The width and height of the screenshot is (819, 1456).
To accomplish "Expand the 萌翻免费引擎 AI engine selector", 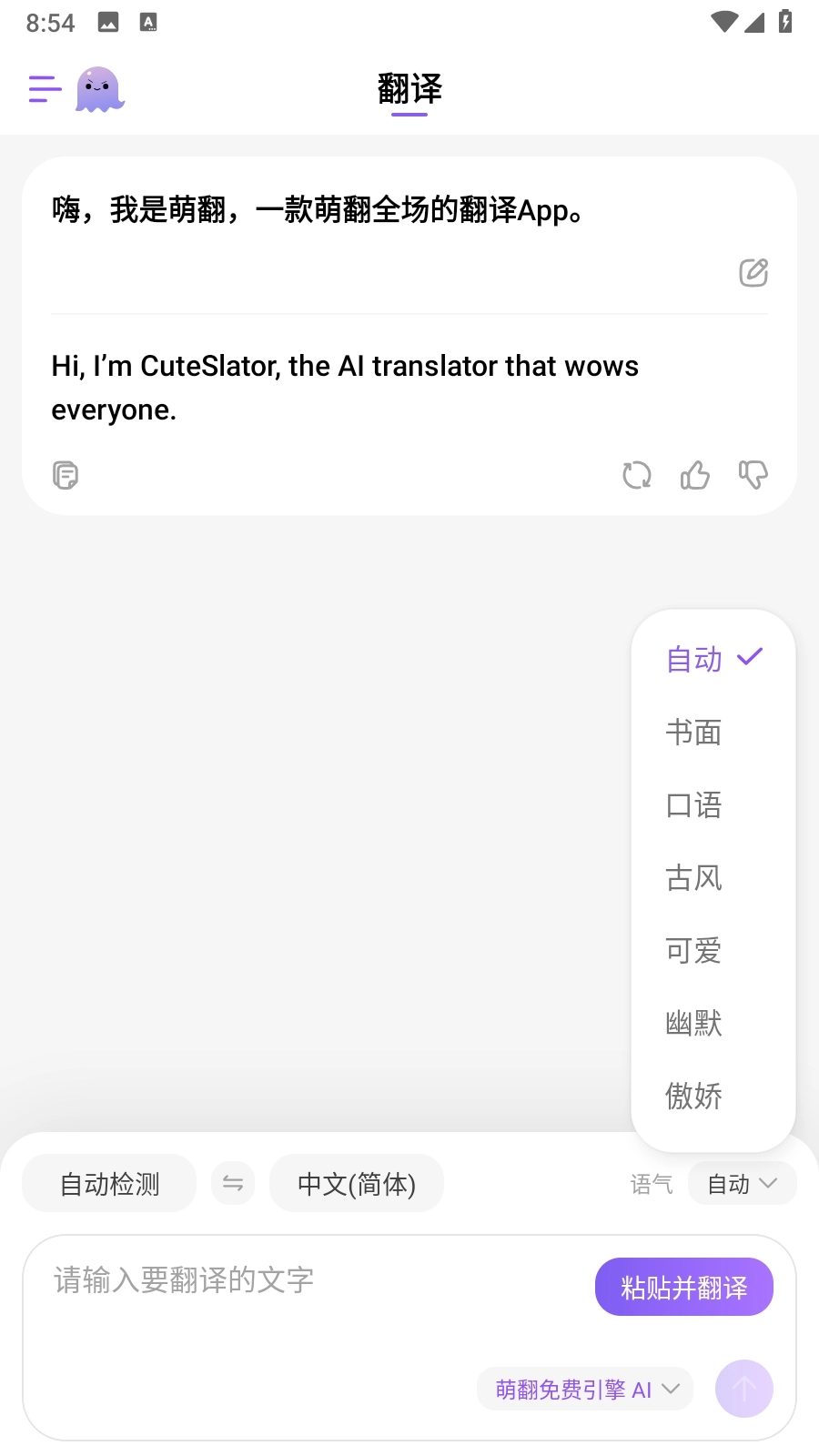I will point(584,1389).
